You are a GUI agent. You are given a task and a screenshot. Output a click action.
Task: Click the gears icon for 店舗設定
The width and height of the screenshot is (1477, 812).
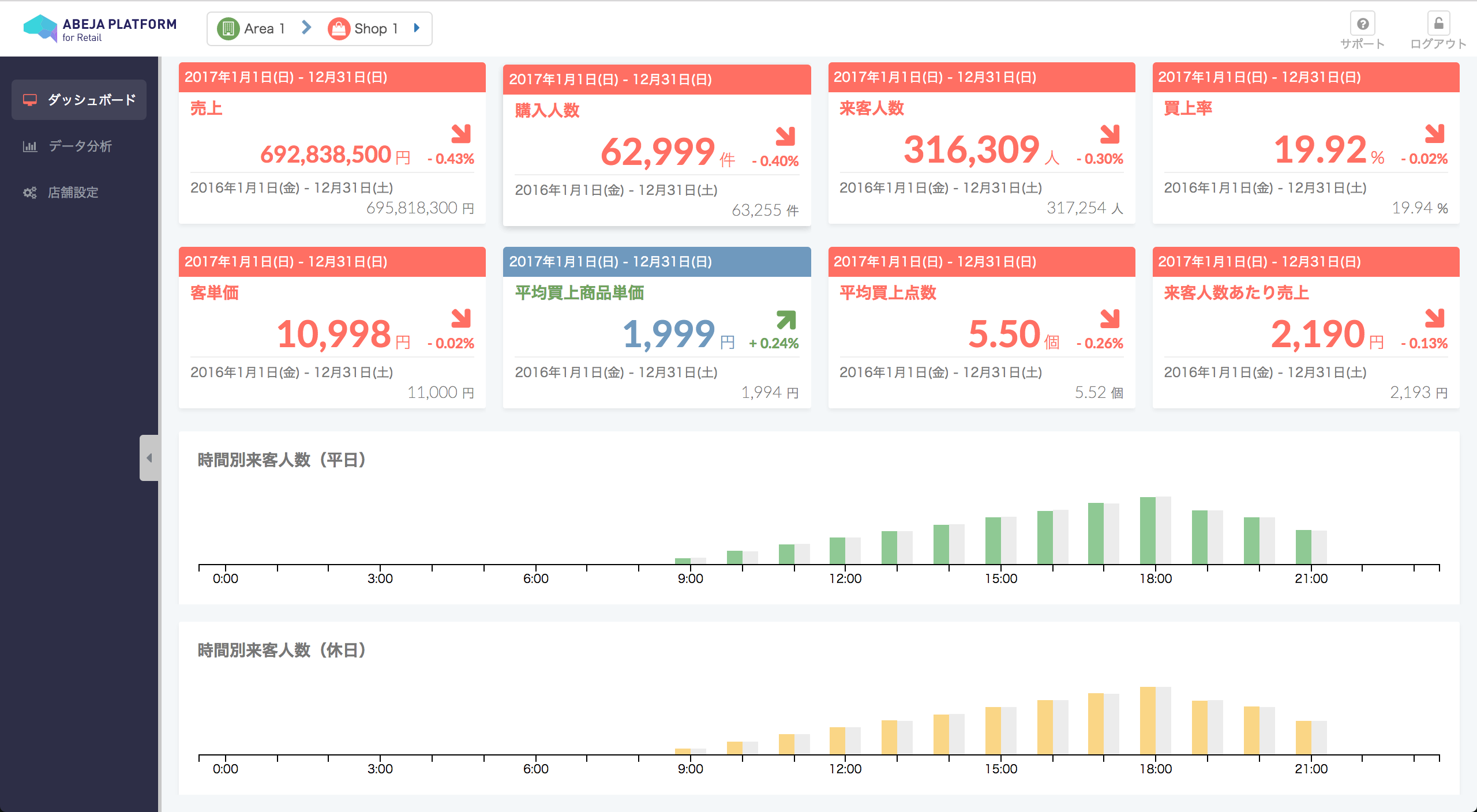(30, 192)
